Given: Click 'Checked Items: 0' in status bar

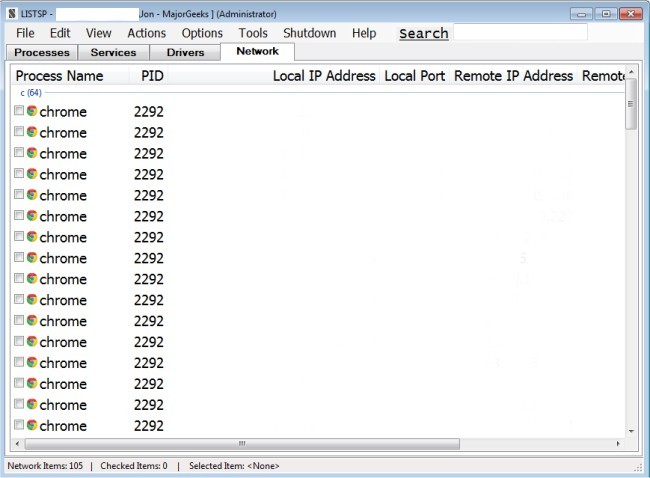Looking at the screenshot, I should [134, 466].
